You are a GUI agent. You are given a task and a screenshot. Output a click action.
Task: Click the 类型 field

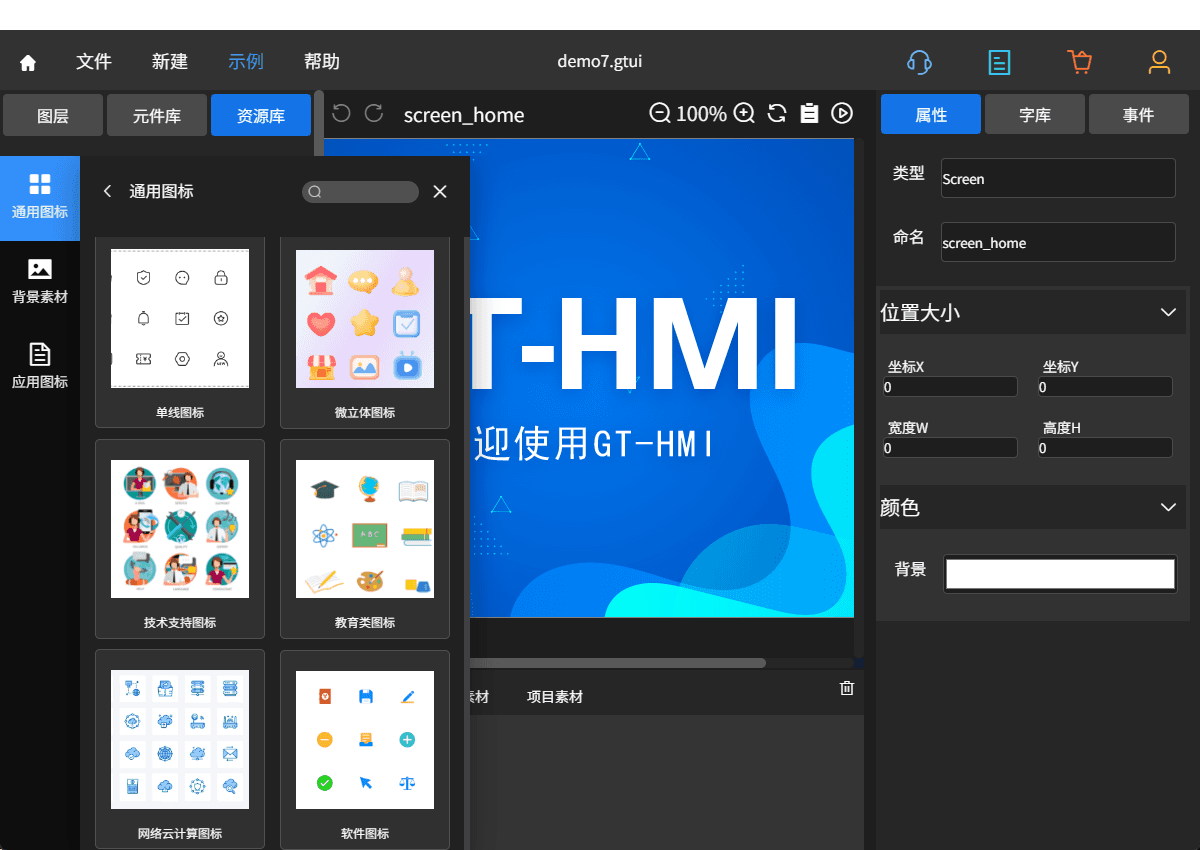coord(1058,178)
